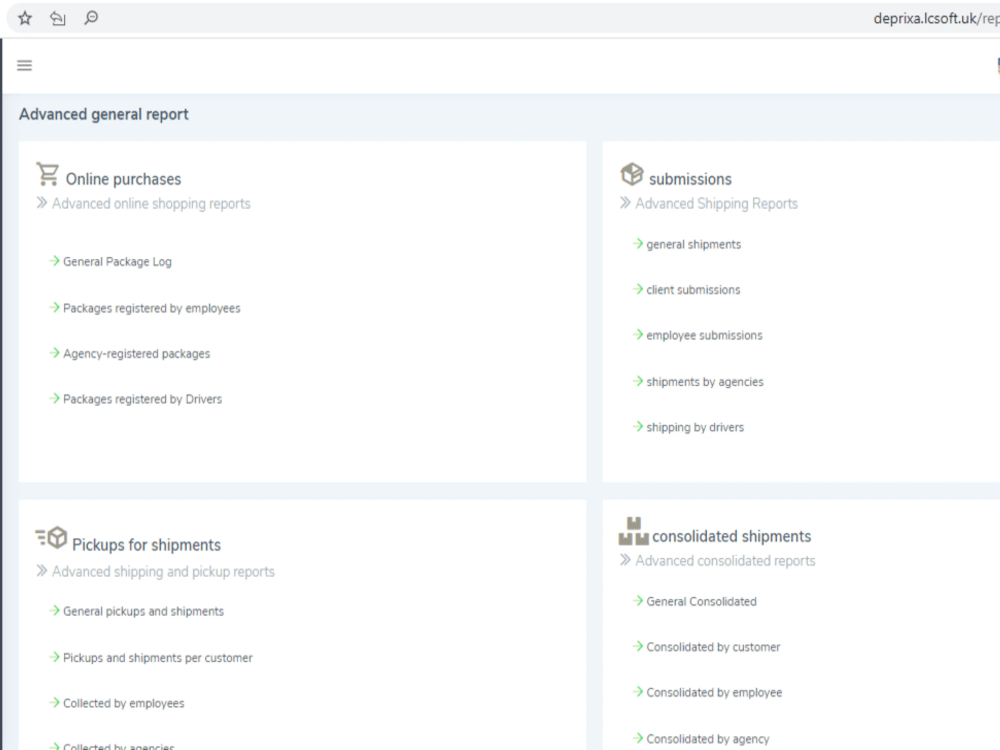
Task: Click the browser address bar URL
Action: pos(936,18)
